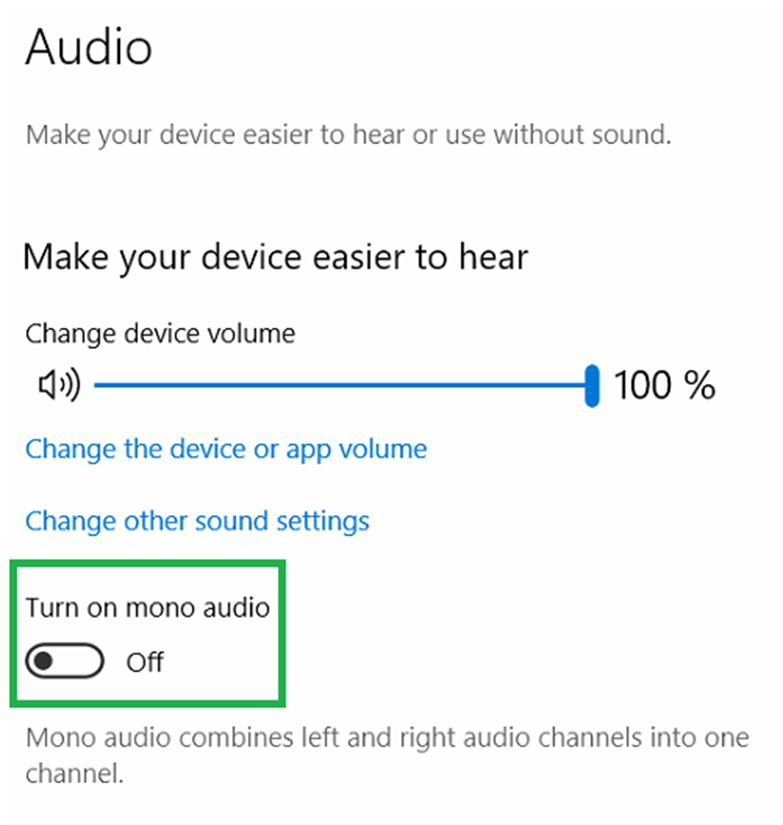This screenshot has width=783, height=825.
Task: Click the middle of the volume slider track
Action: pyautogui.click(x=340, y=385)
